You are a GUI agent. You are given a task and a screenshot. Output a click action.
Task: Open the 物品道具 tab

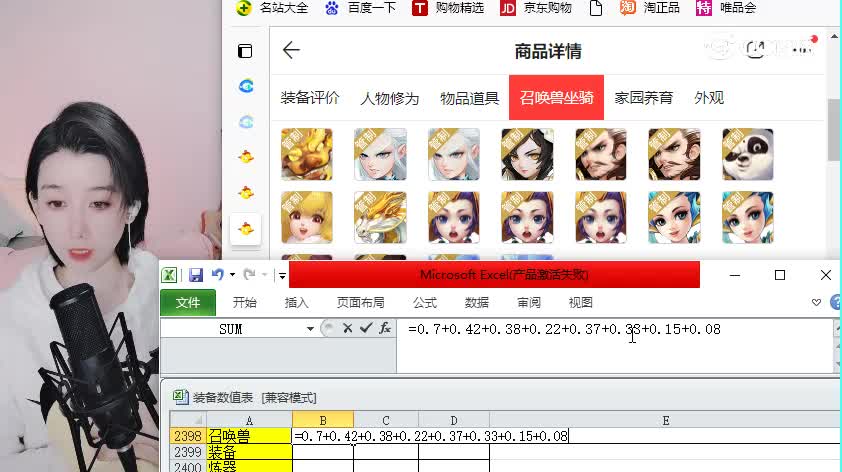click(469, 98)
